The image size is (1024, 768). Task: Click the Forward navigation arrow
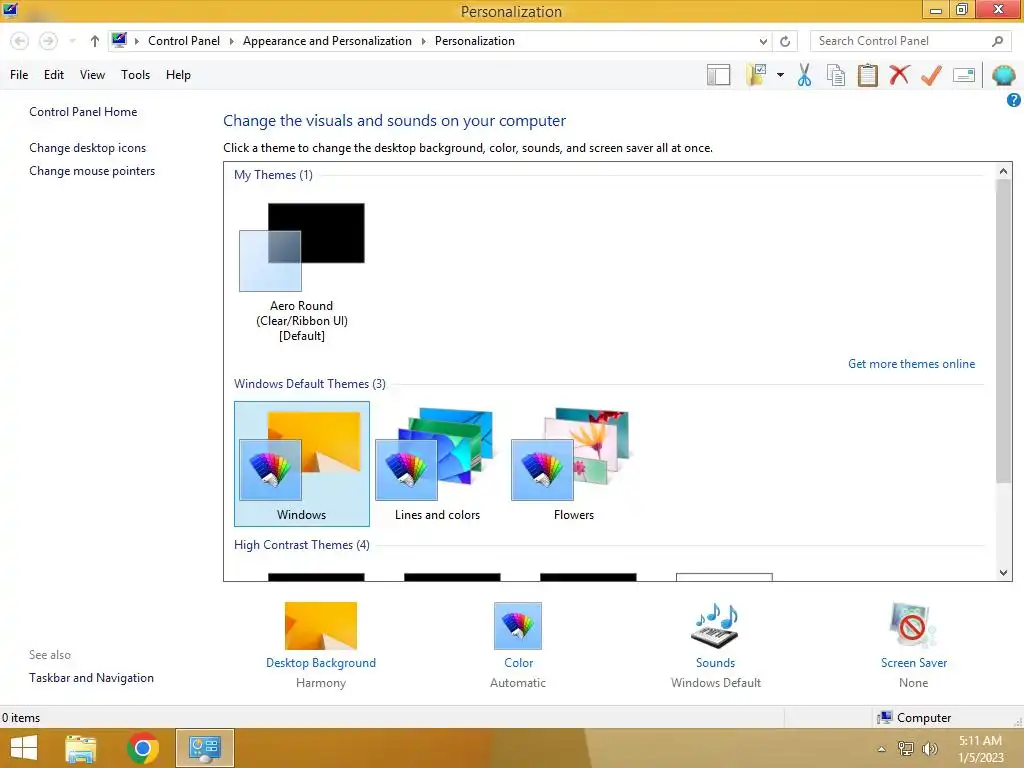pos(48,41)
